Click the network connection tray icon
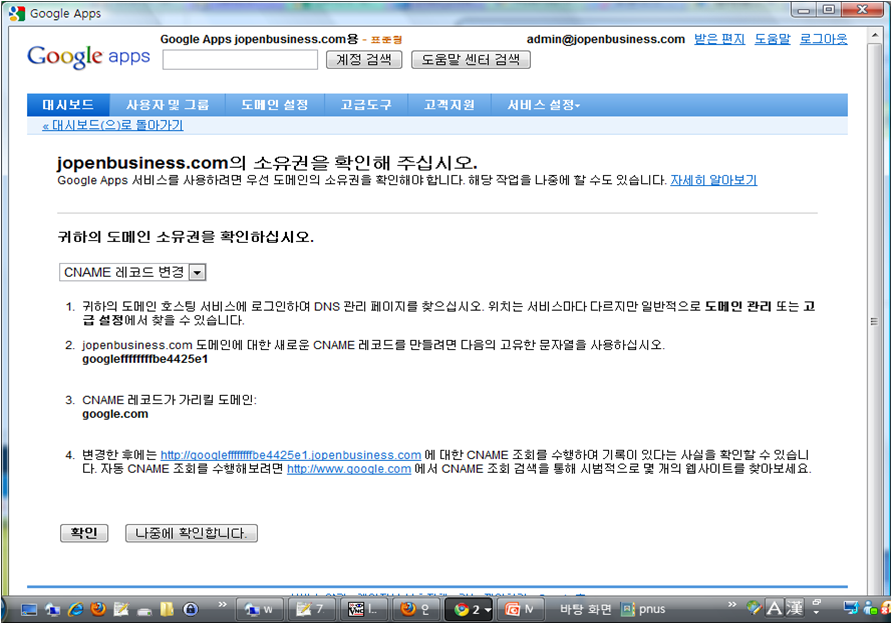Screen dimensions: 892x624 tap(850, 608)
